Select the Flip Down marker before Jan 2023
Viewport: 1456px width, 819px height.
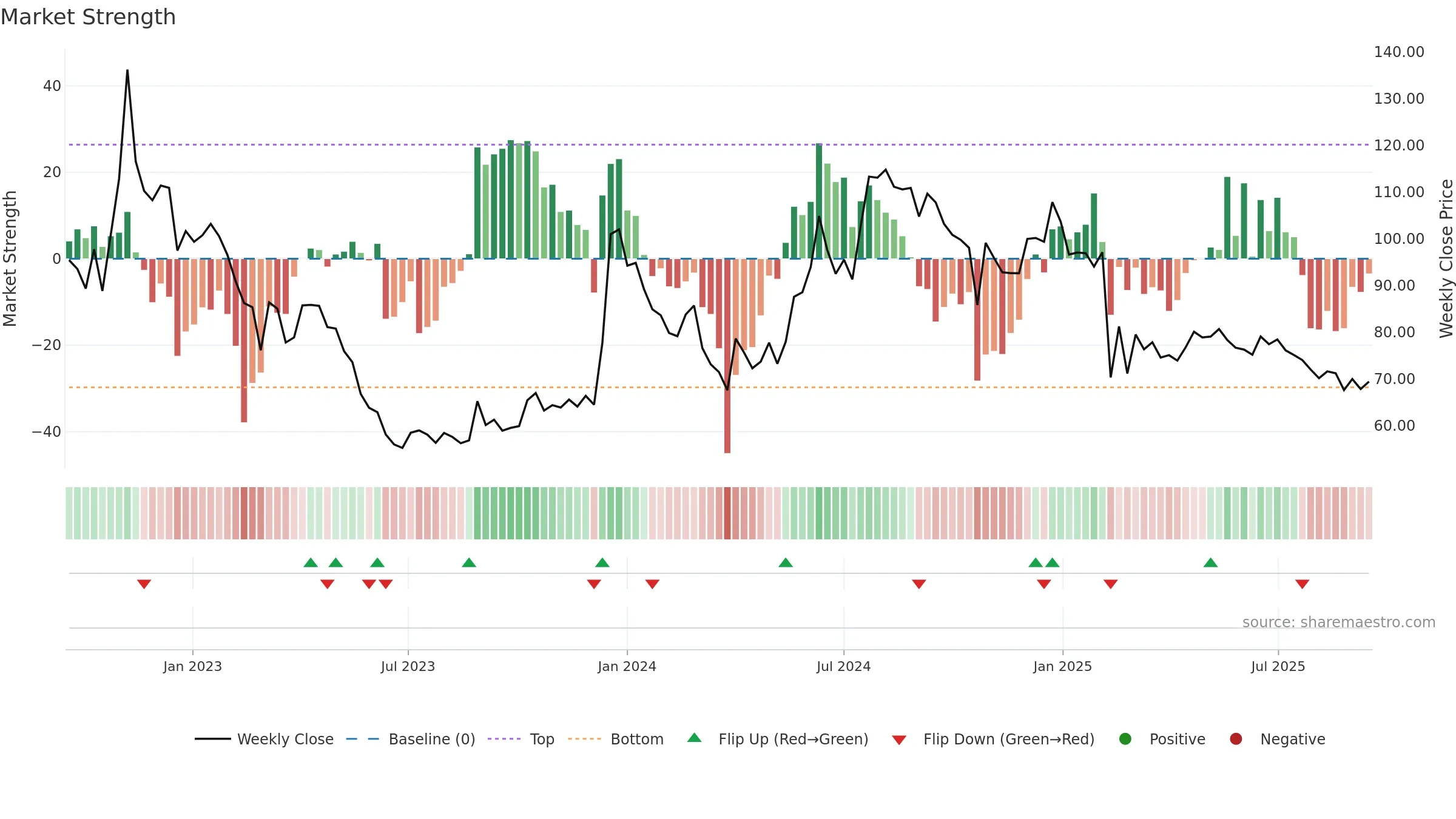tap(144, 584)
